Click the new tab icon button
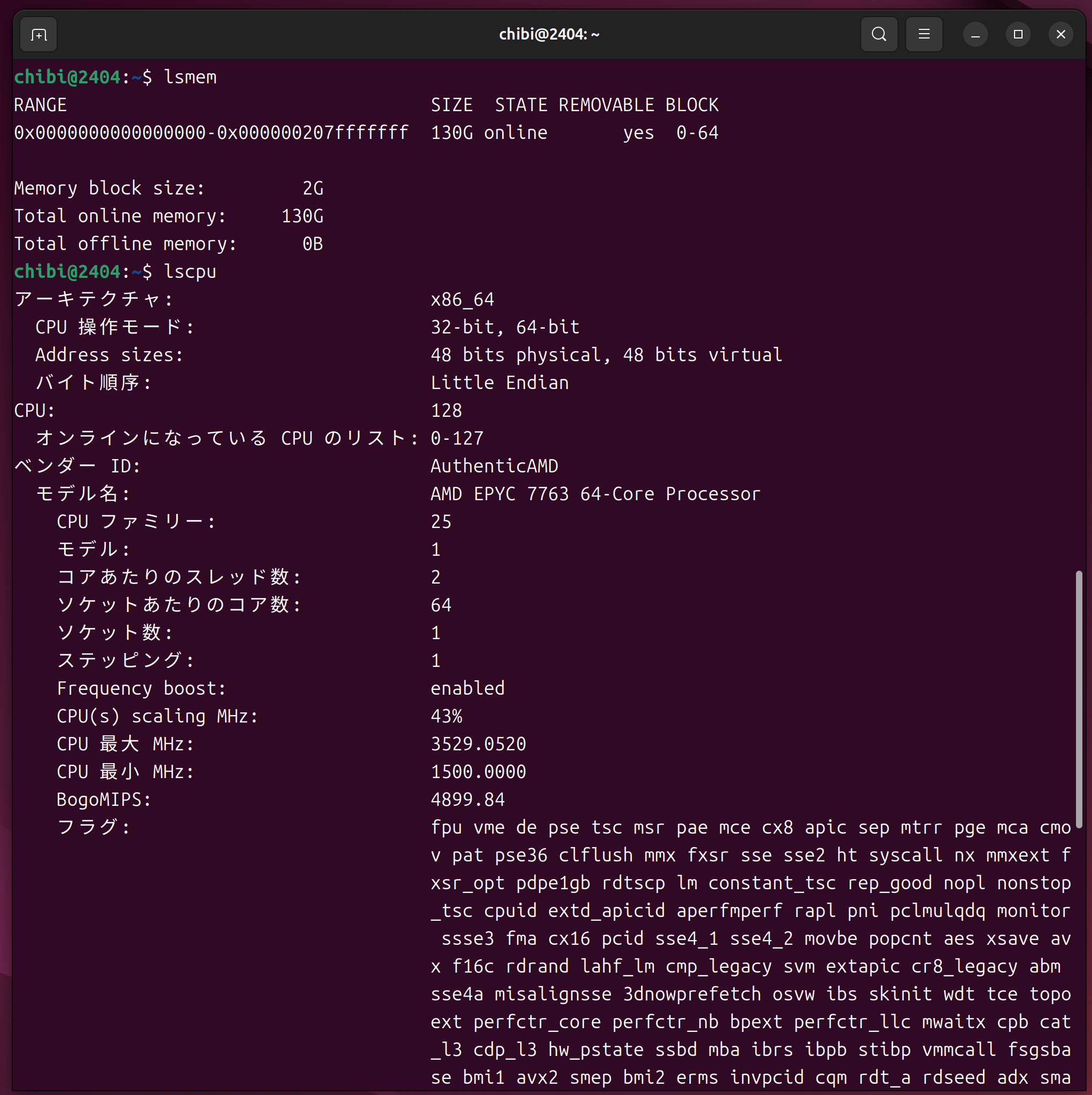 coord(38,35)
